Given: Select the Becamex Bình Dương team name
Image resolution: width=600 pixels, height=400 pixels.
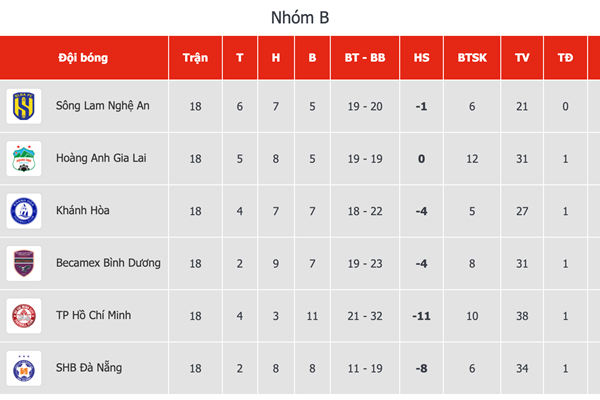Looking at the screenshot, I should [x=108, y=263].
